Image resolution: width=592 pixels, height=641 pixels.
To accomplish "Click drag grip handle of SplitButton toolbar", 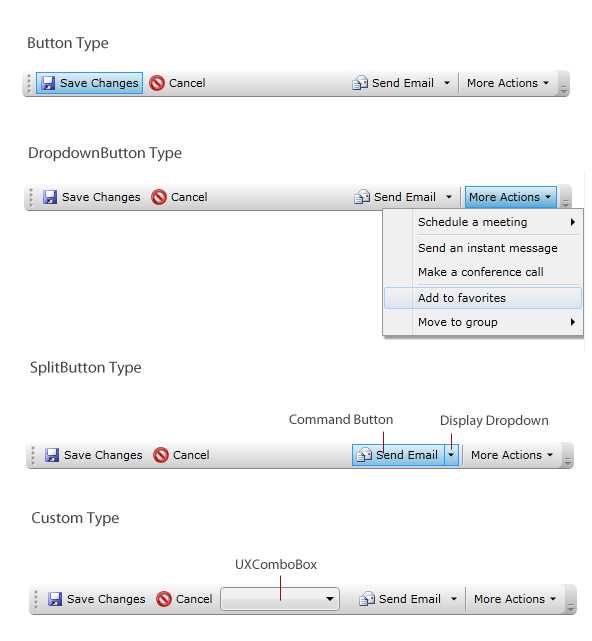I will tap(33, 455).
